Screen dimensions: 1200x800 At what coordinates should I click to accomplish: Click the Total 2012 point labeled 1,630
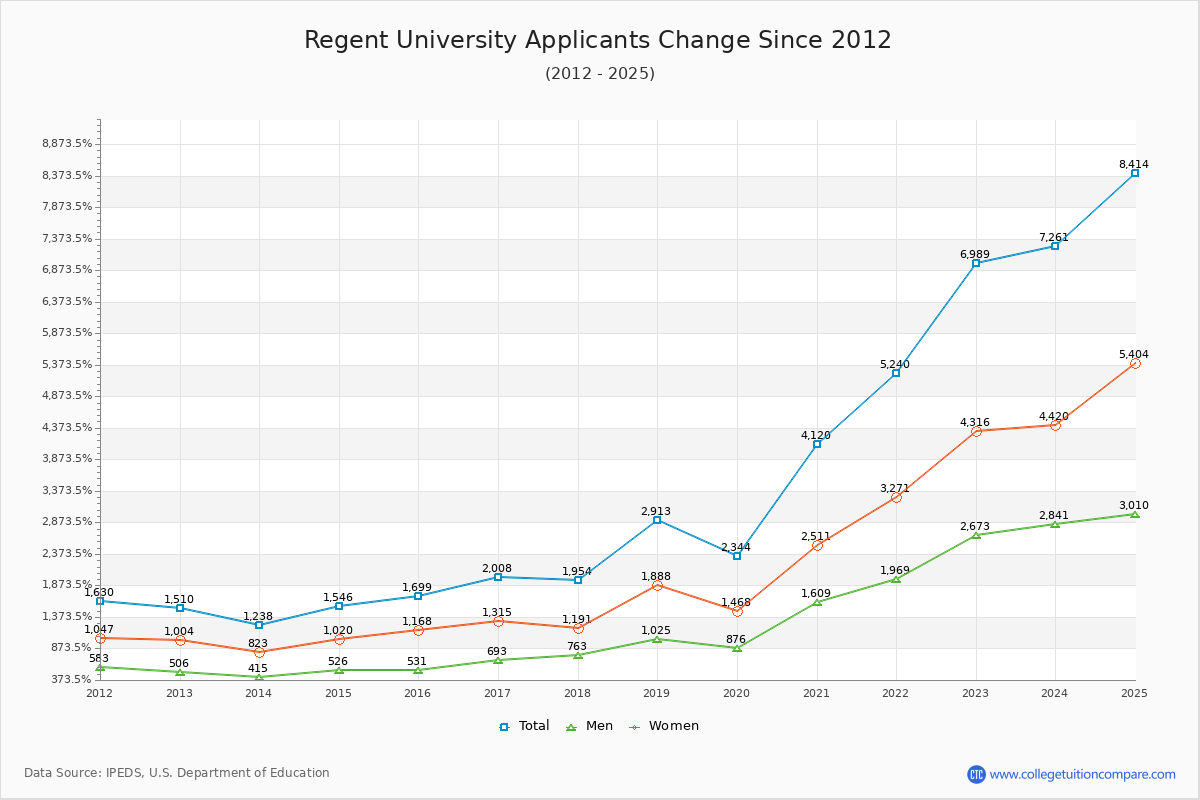coord(100,601)
